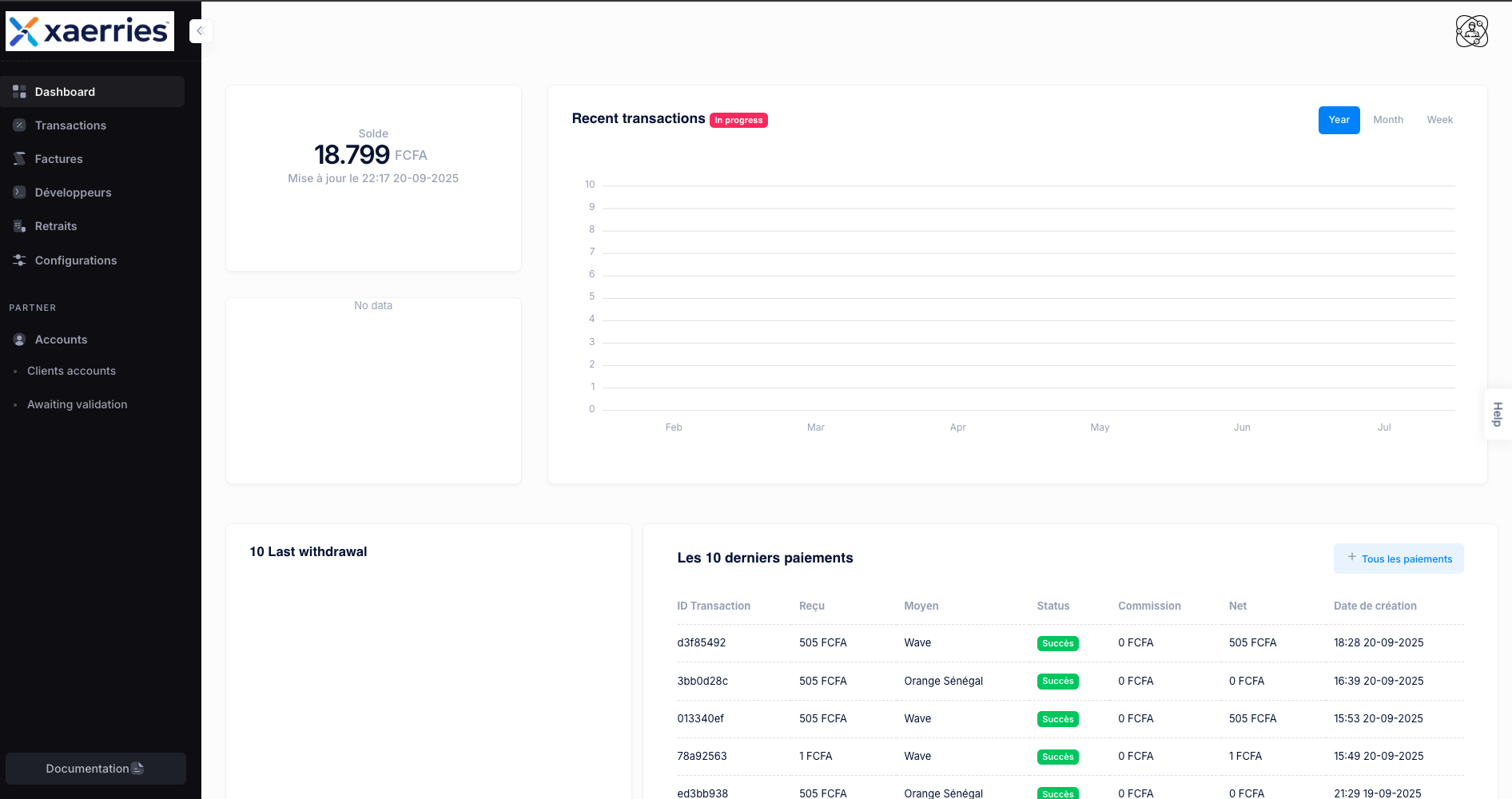Click the Dashboard grid icon

(x=18, y=91)
